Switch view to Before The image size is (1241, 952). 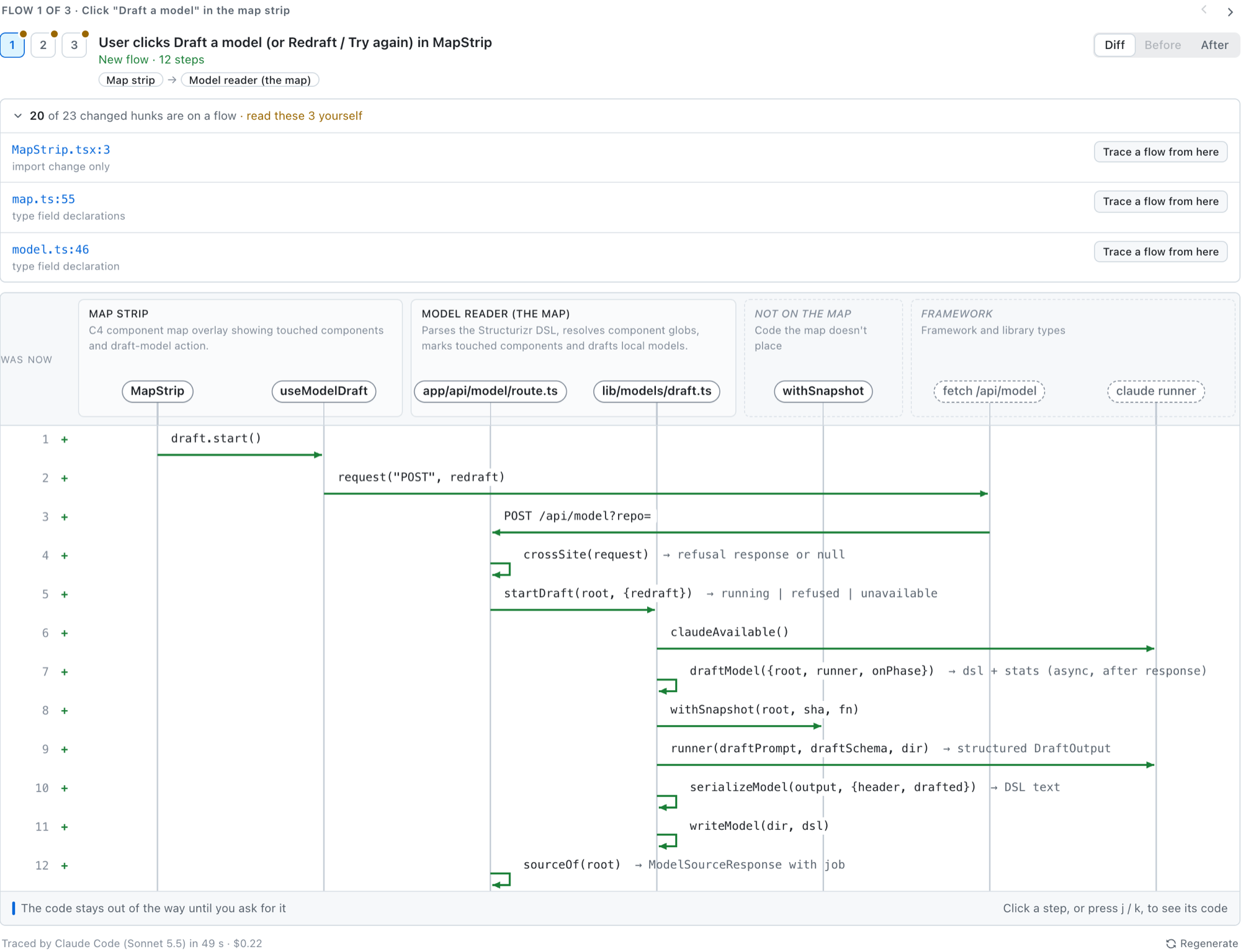1162,45
